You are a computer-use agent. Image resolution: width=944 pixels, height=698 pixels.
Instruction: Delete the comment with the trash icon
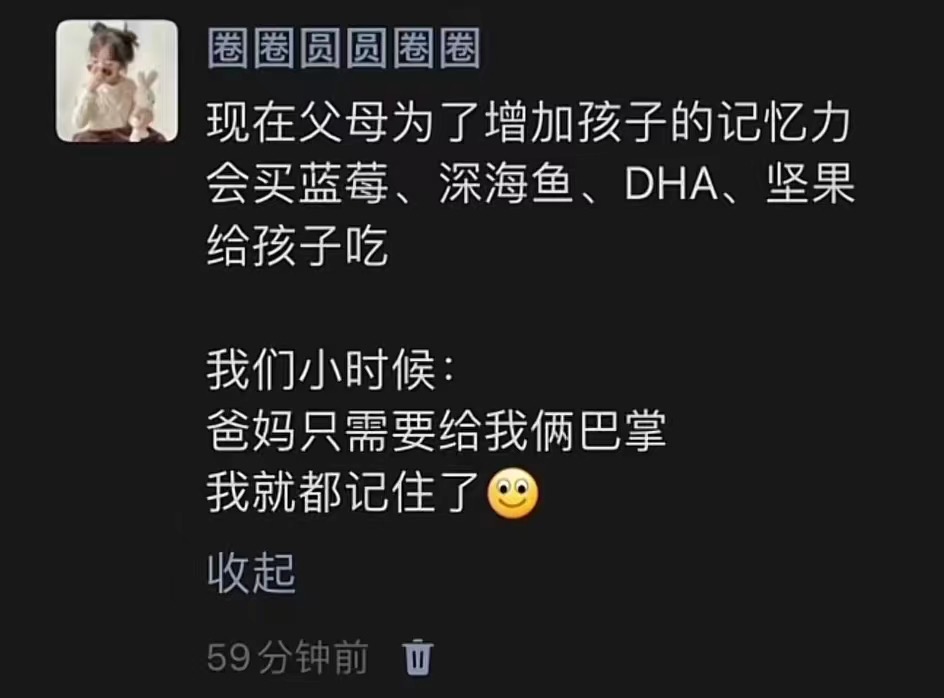[417, 657]
